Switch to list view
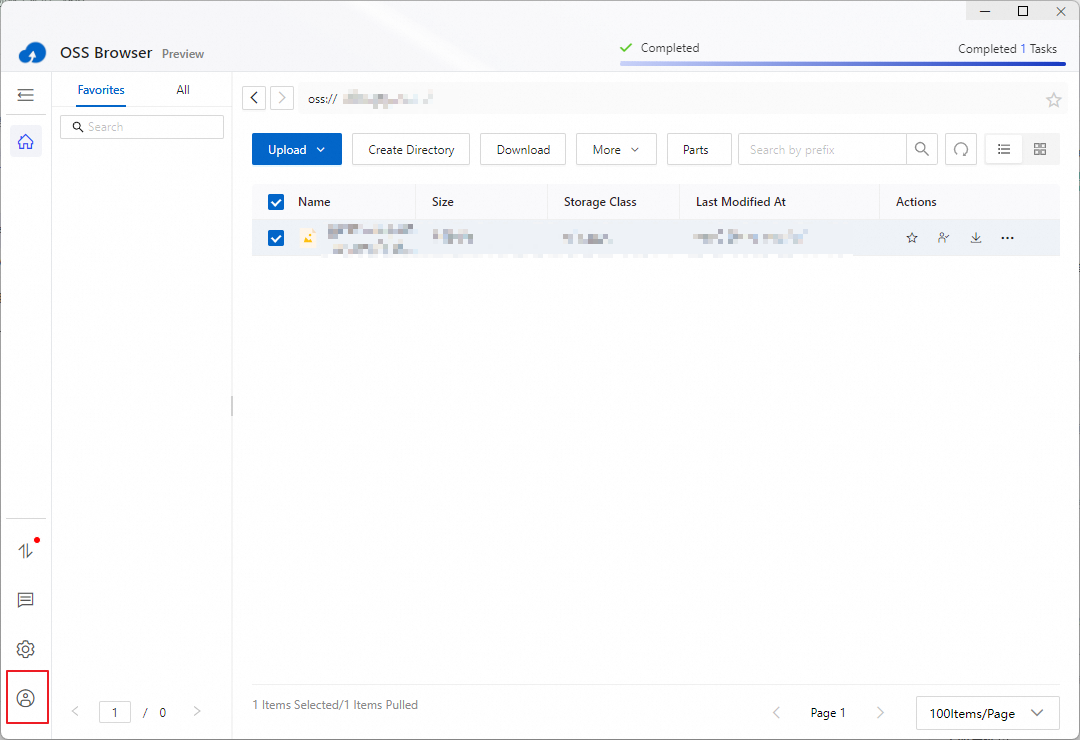The image size is (1080, 740). coord(1004,149)
